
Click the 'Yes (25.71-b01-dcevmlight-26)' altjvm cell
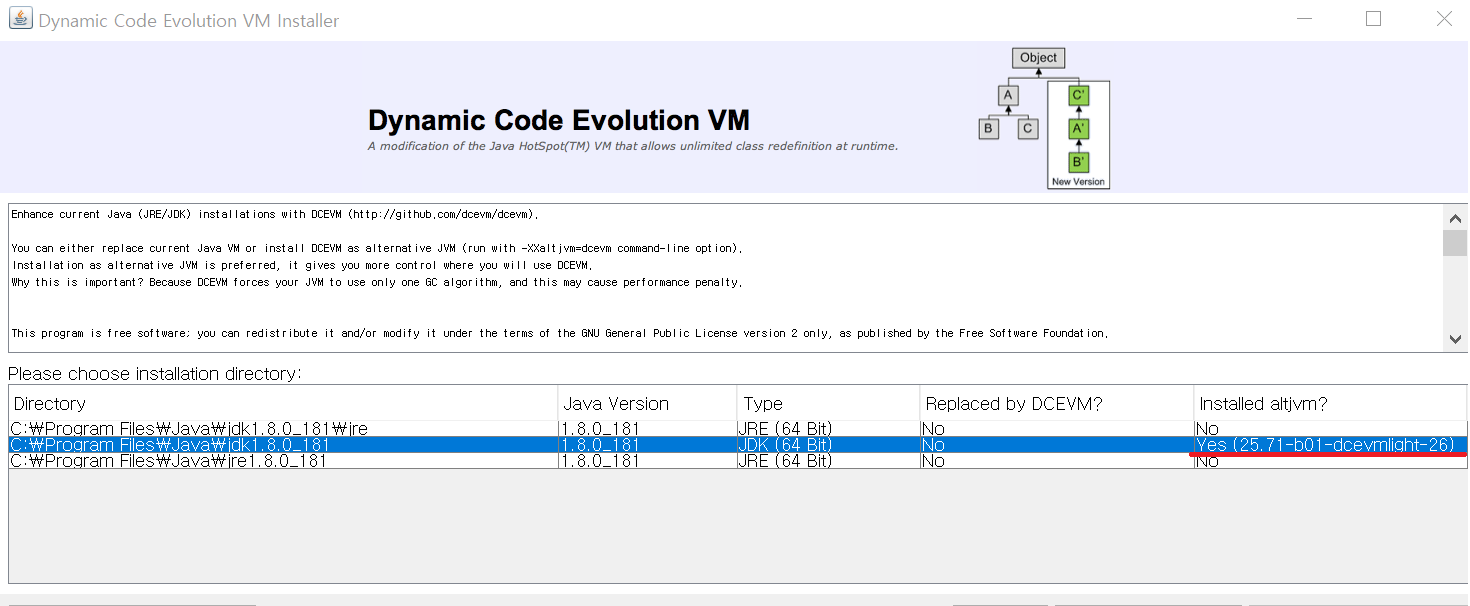click(x=1330, y=445)
